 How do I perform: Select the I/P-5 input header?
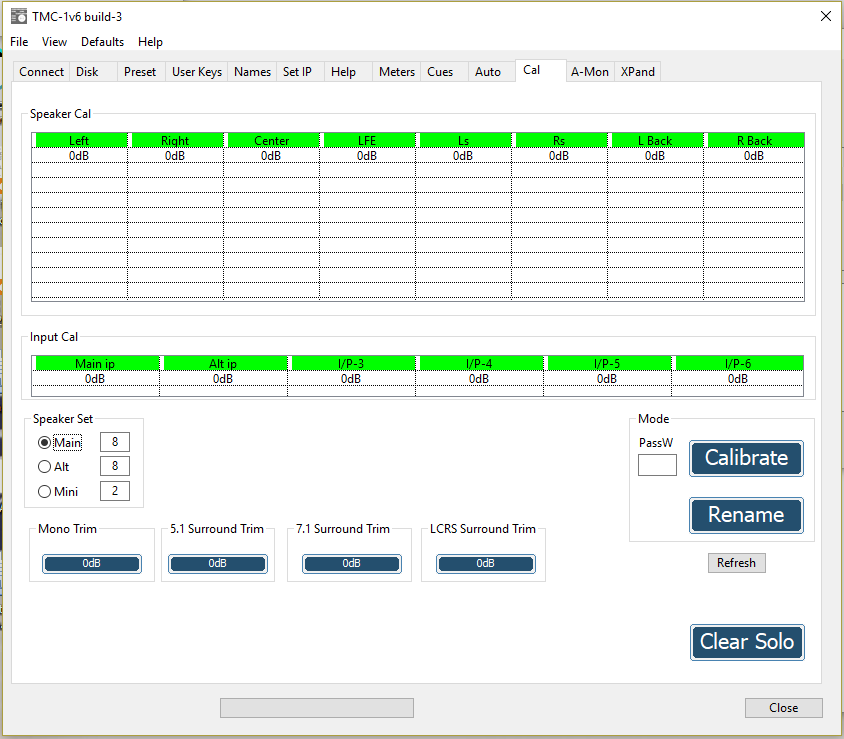610,363
